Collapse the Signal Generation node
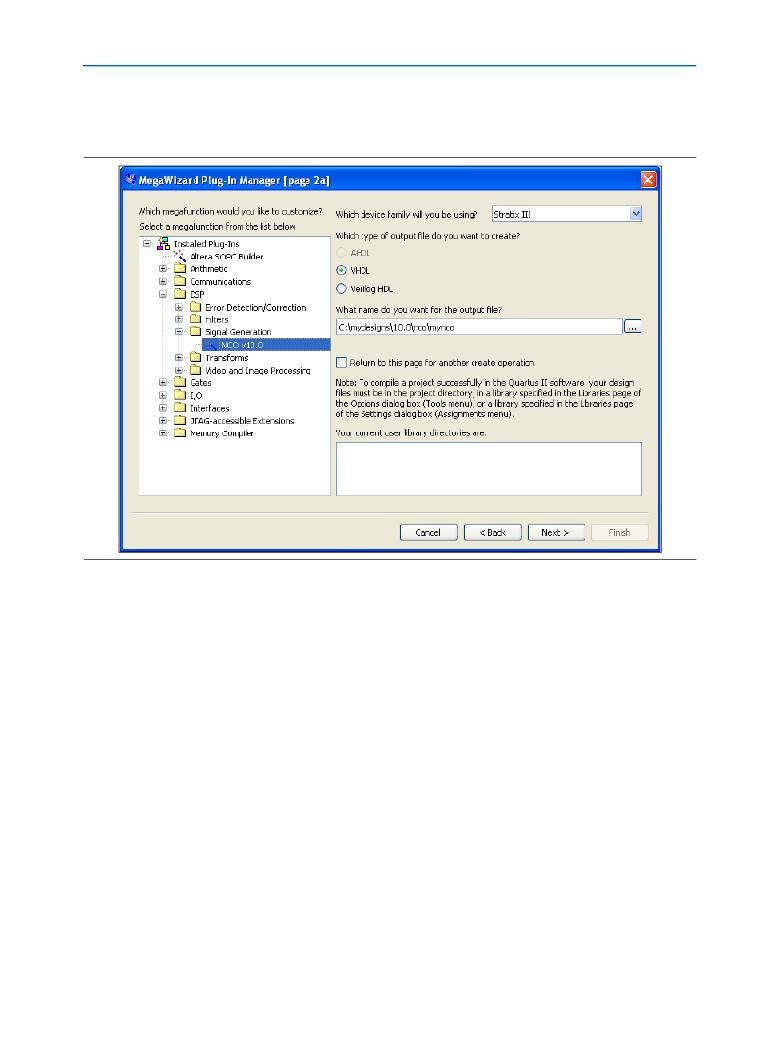 [179, 331]
